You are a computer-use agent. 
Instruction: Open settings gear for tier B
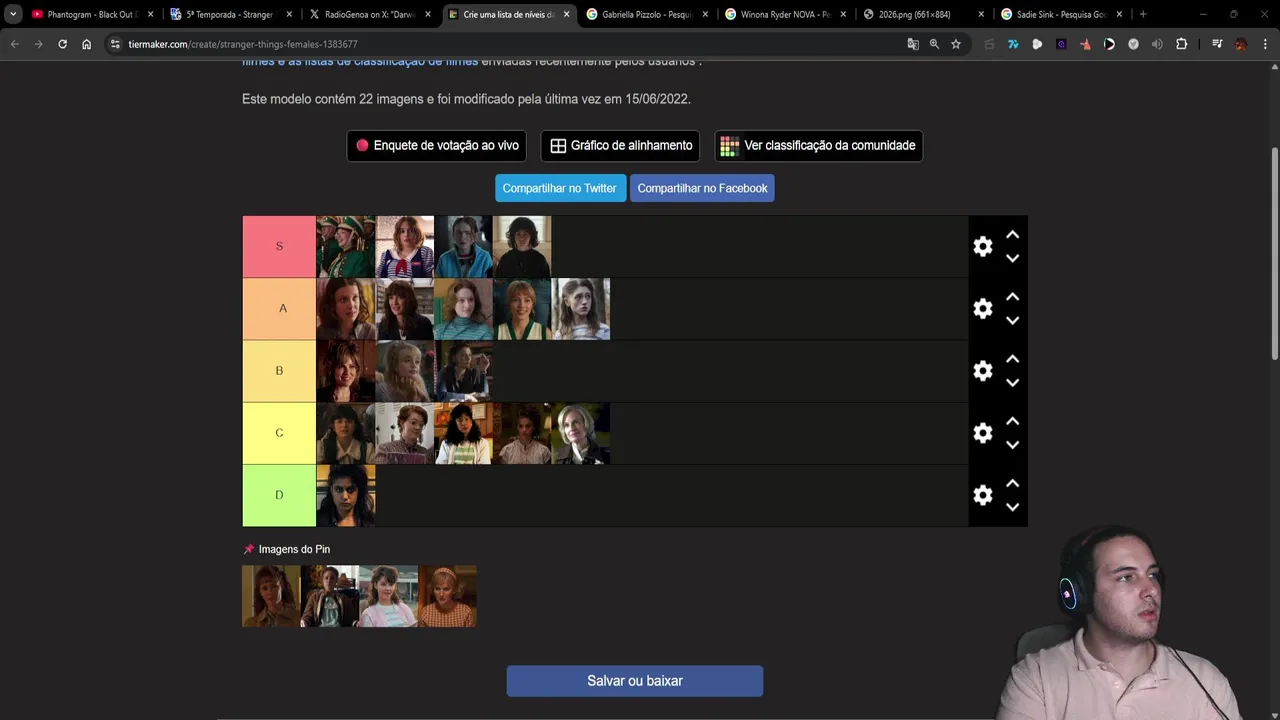click(x=983, y=371)
